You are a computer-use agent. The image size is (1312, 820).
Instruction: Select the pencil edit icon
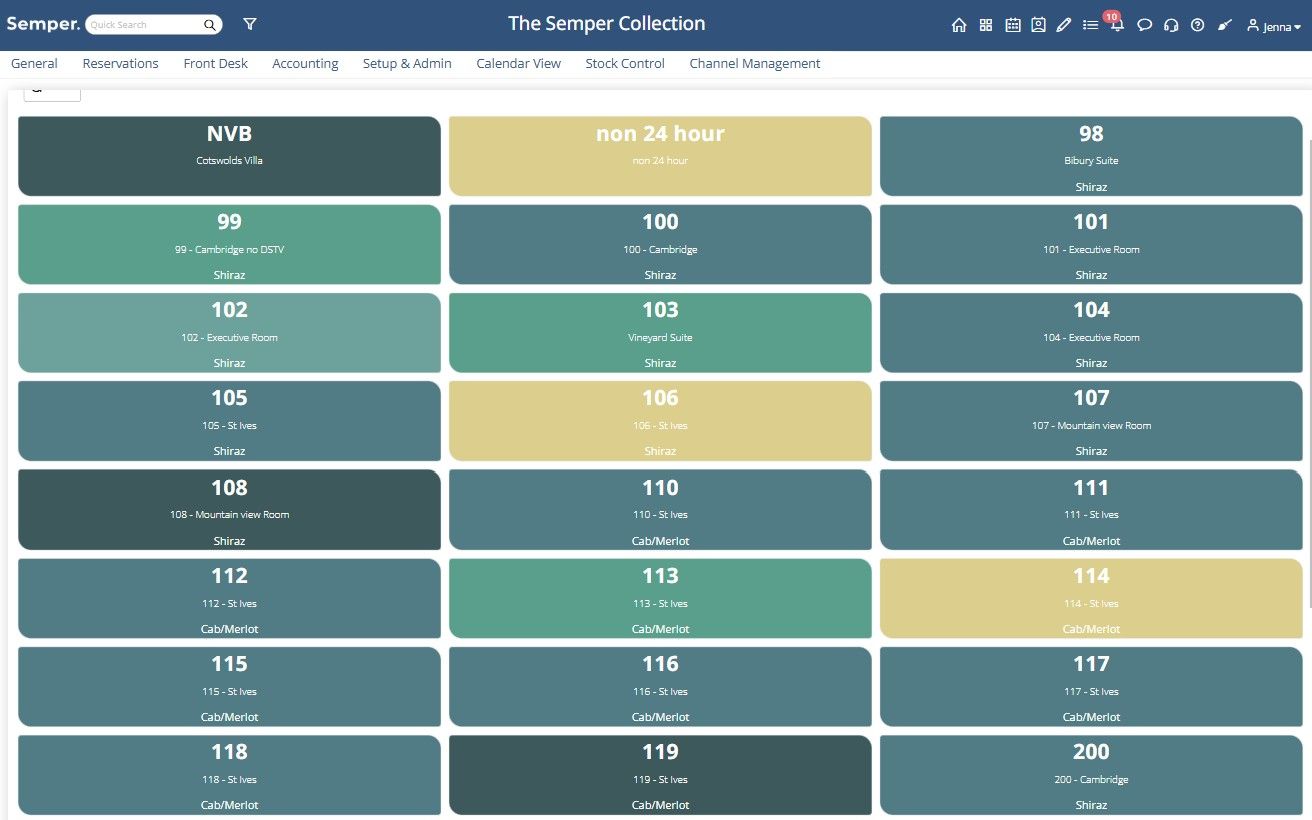[1064, 25]
